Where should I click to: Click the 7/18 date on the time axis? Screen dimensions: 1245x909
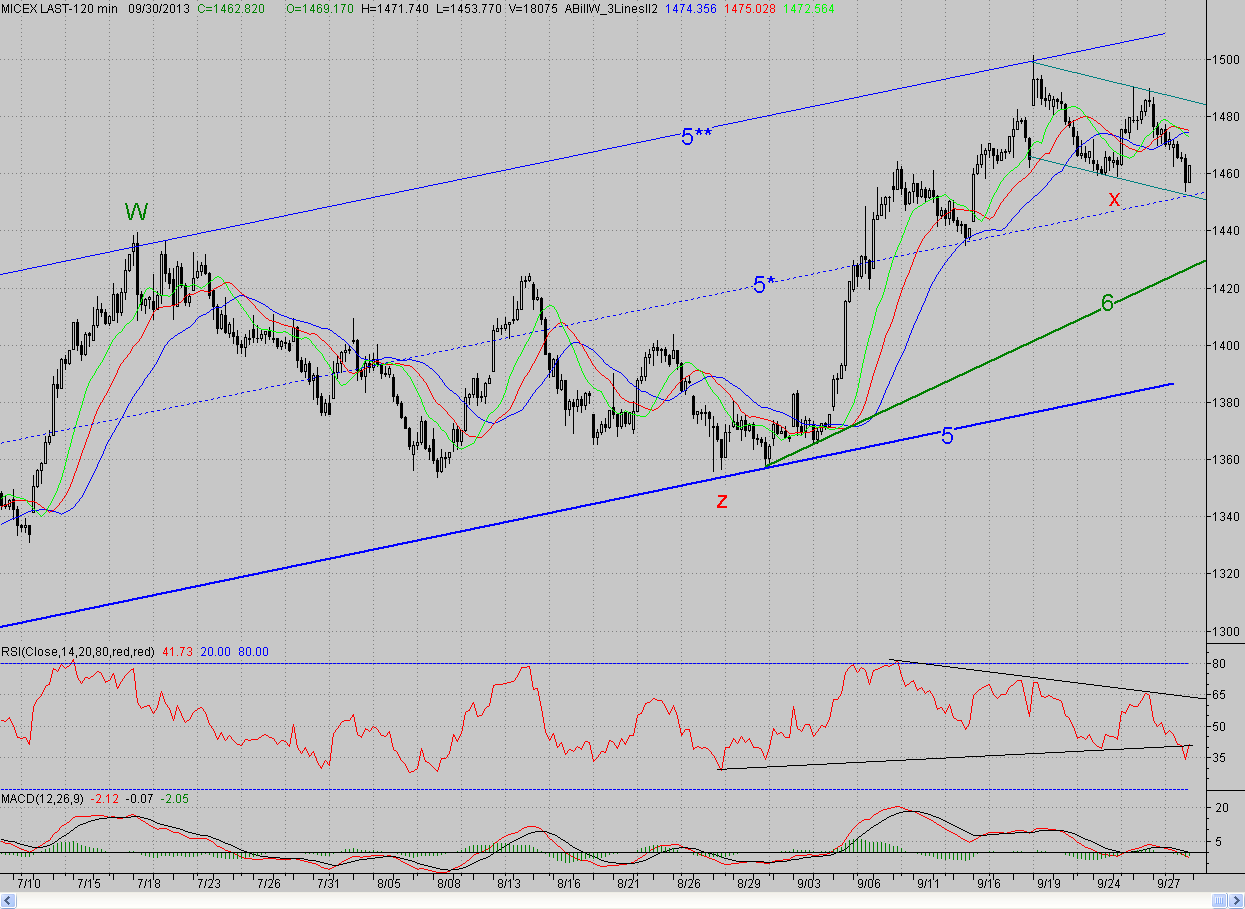tap(149, 884)
